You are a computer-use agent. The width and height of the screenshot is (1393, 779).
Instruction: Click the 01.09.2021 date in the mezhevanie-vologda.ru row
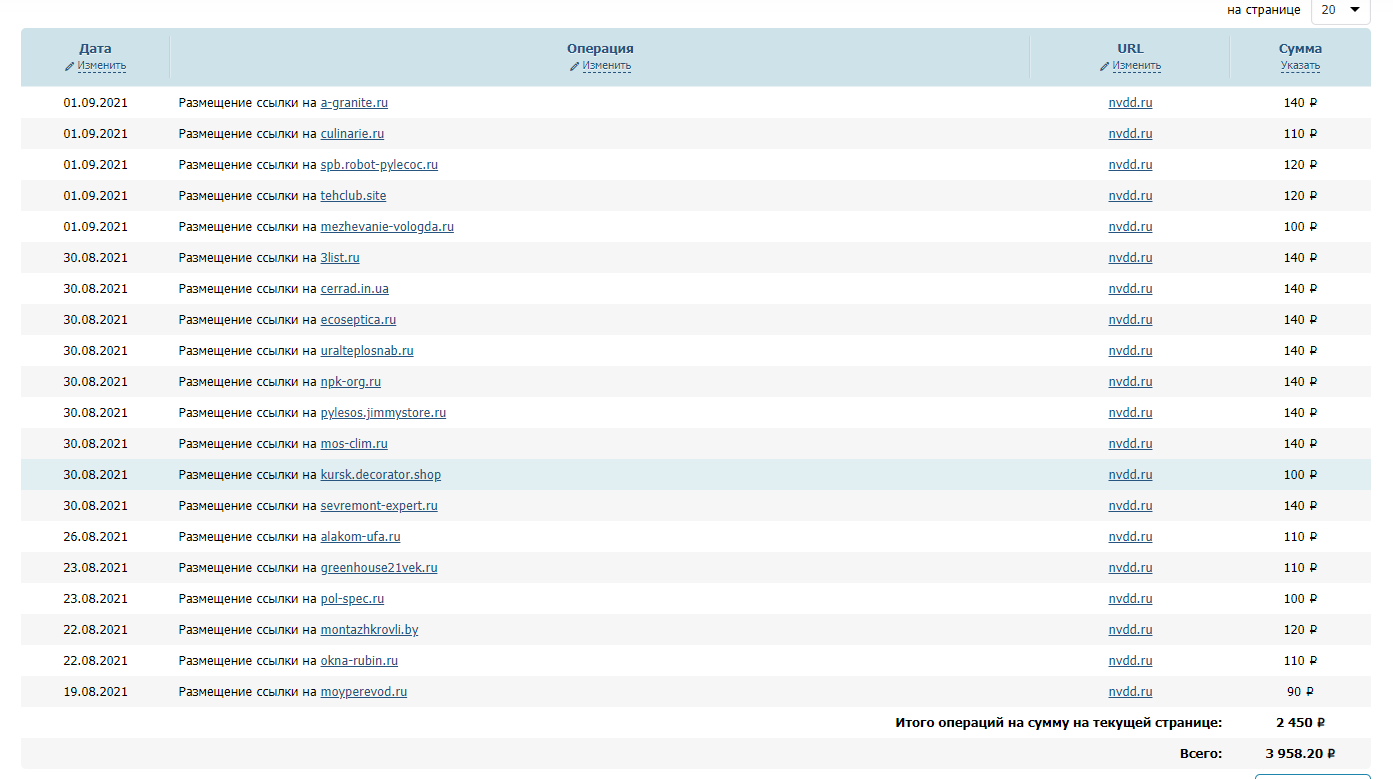tap(95, 227)
